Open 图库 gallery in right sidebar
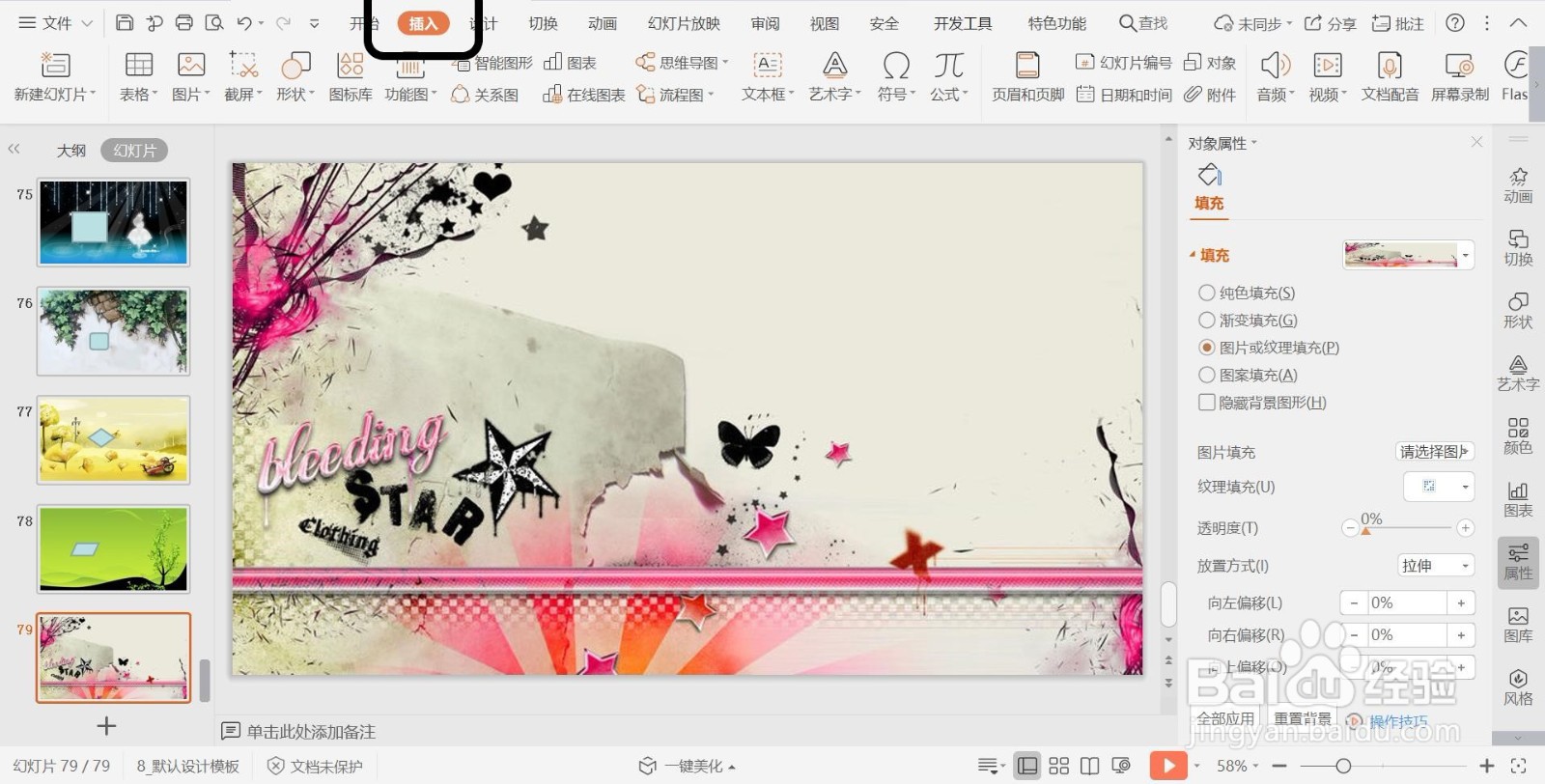 pos(1518,624)
